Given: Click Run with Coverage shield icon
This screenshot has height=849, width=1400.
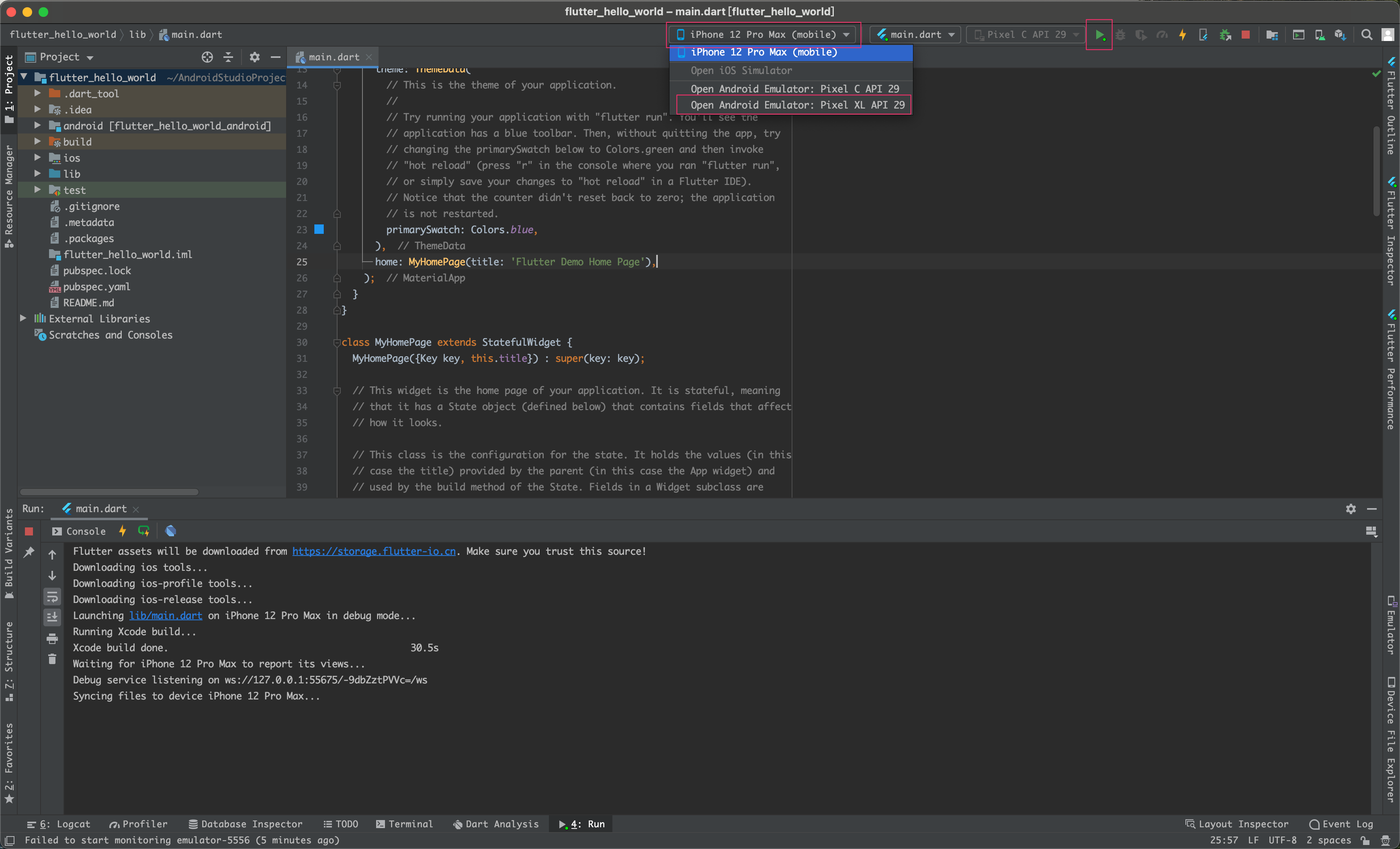Looking at the screenshot, I should (x=1141, y=35).
